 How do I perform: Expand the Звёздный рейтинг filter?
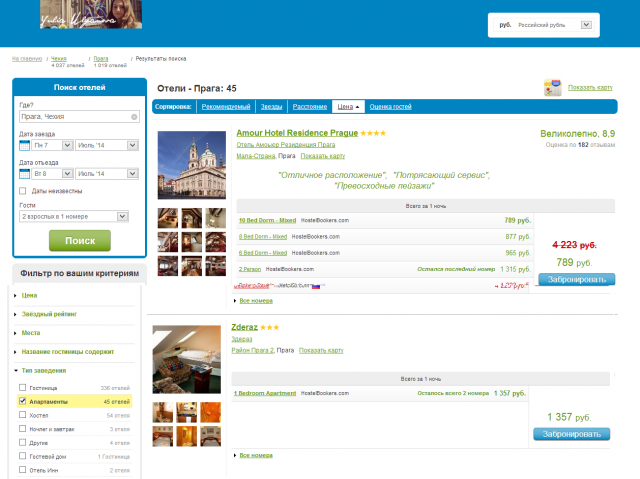click(49, 314)
